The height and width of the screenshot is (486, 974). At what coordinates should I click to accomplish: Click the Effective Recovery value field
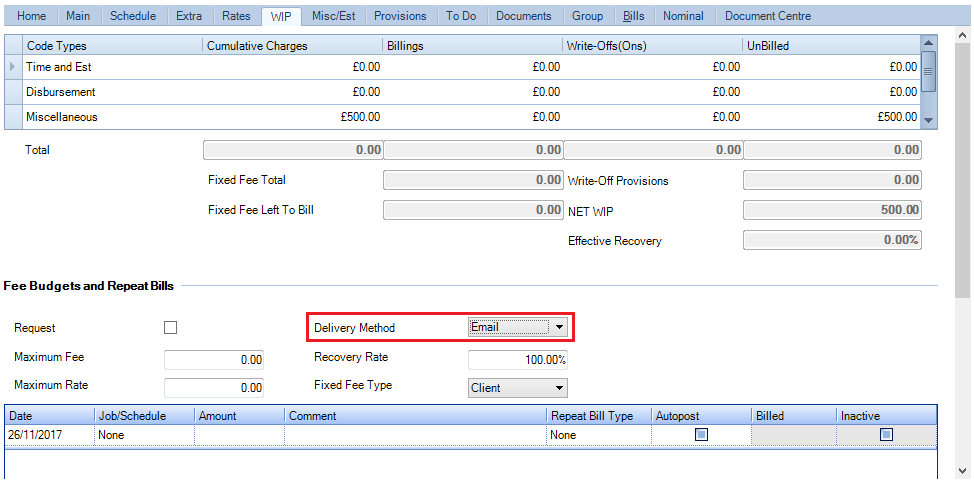pos(832,240)
